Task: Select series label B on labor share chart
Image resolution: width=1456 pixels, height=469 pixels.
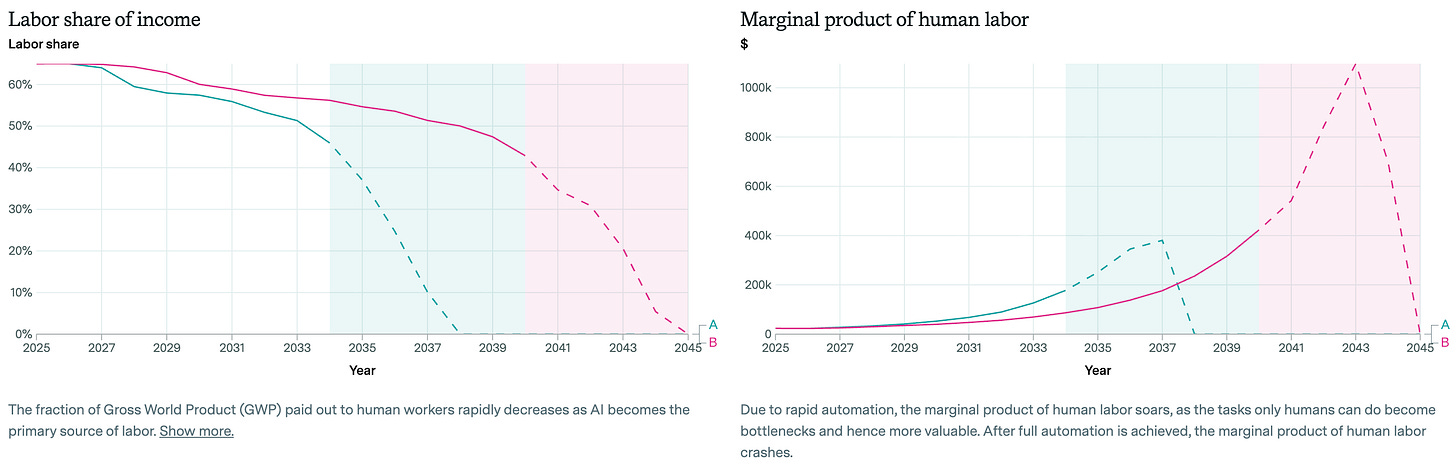Action: [713, 342]
